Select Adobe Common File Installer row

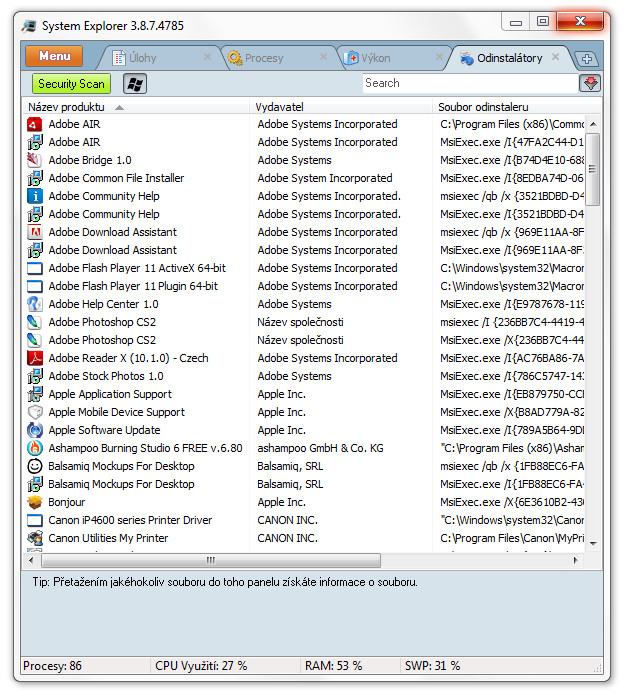[116, 179]
